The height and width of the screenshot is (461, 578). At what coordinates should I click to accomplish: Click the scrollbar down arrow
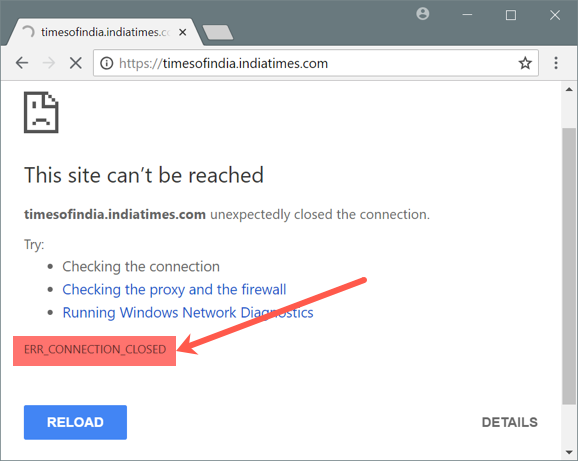point(569,452)
